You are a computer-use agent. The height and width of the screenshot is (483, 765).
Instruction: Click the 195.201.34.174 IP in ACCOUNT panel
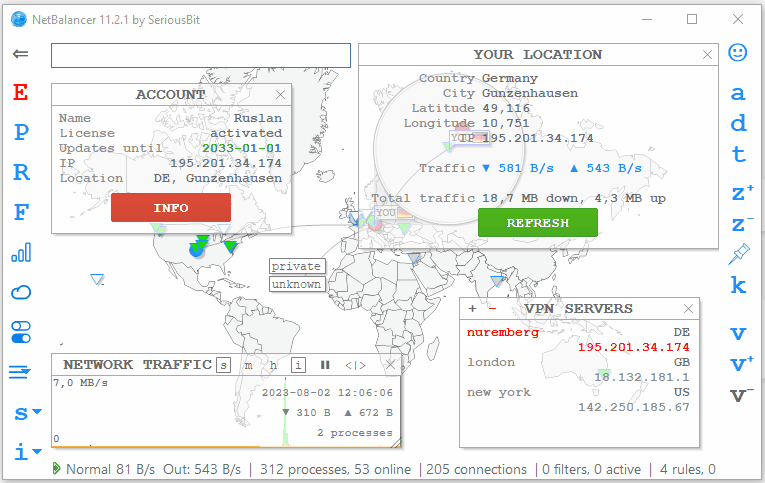225,163
